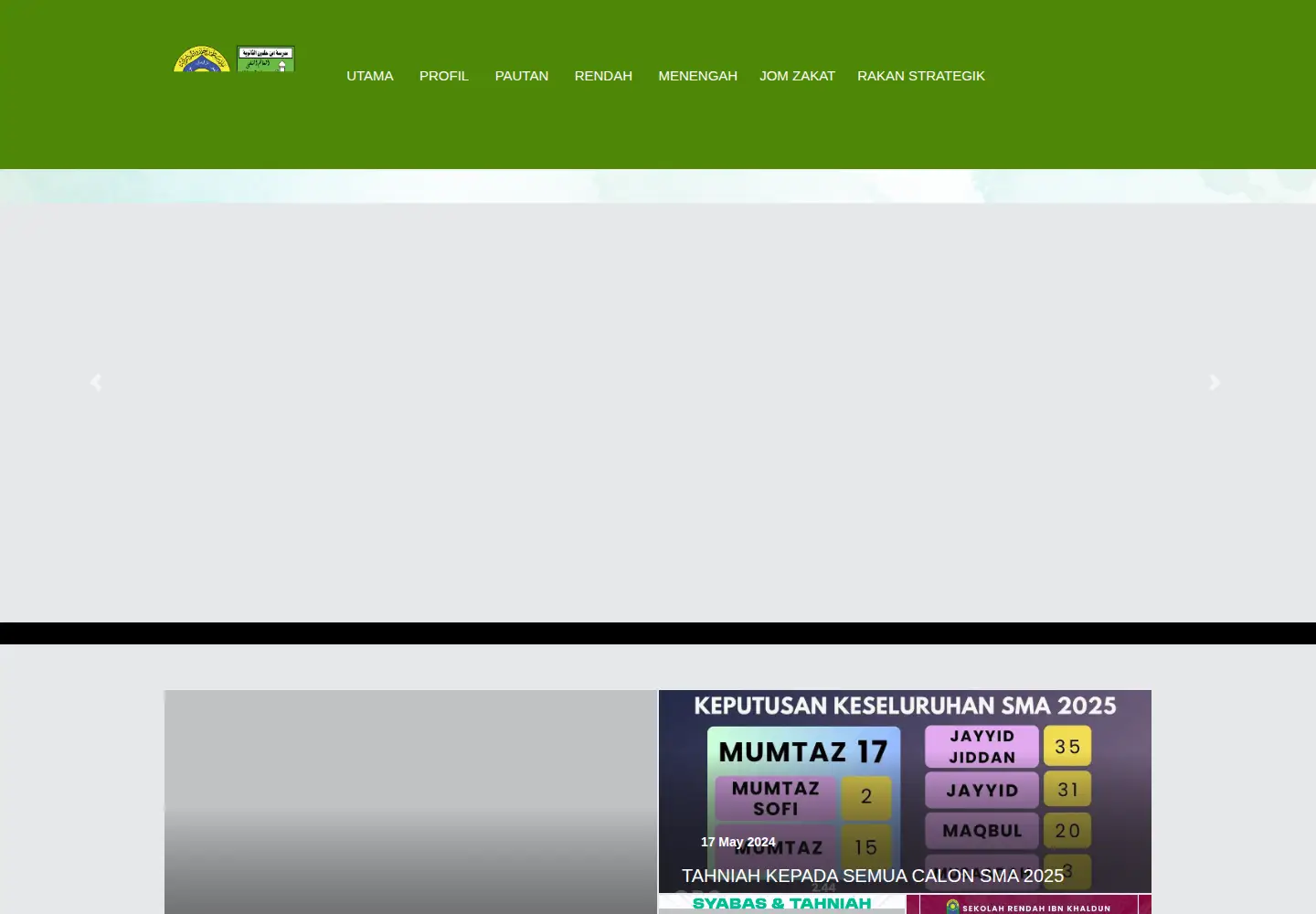Advance to the next carousel slide

coord(1215,382)
